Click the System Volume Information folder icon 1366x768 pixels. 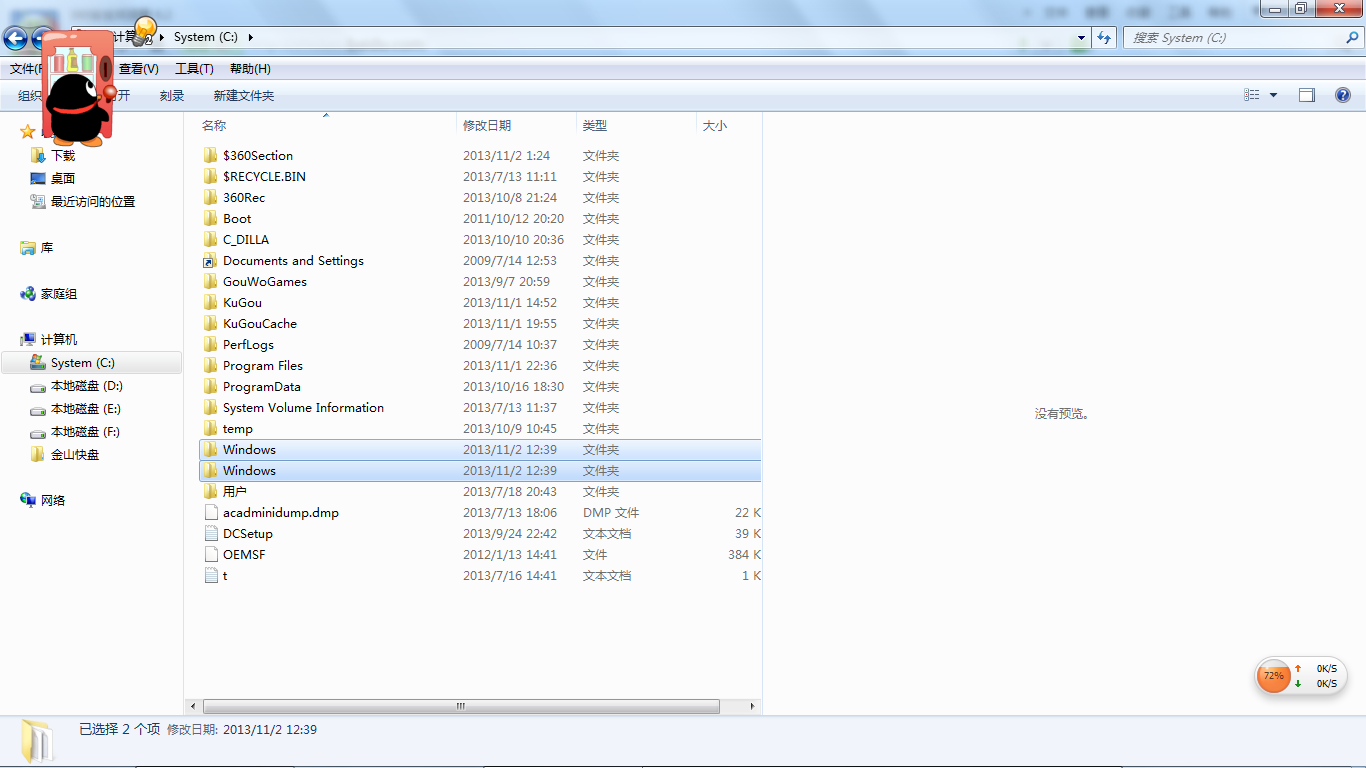[210, 407]
